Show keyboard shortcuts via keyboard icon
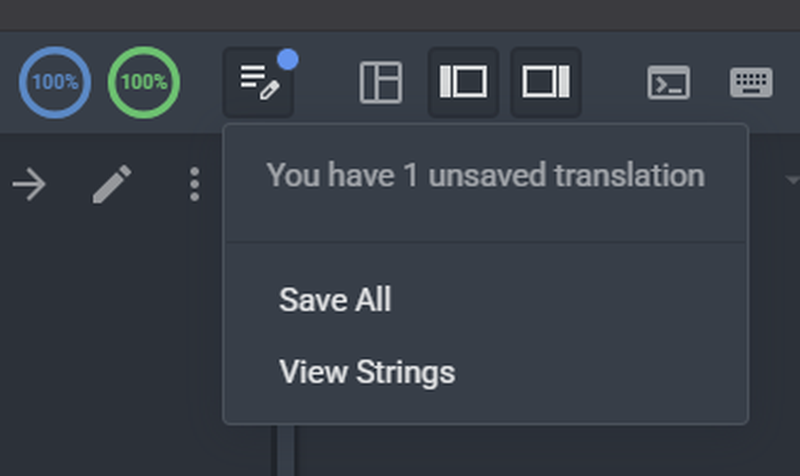800x476 pixels. pos(750,83)
